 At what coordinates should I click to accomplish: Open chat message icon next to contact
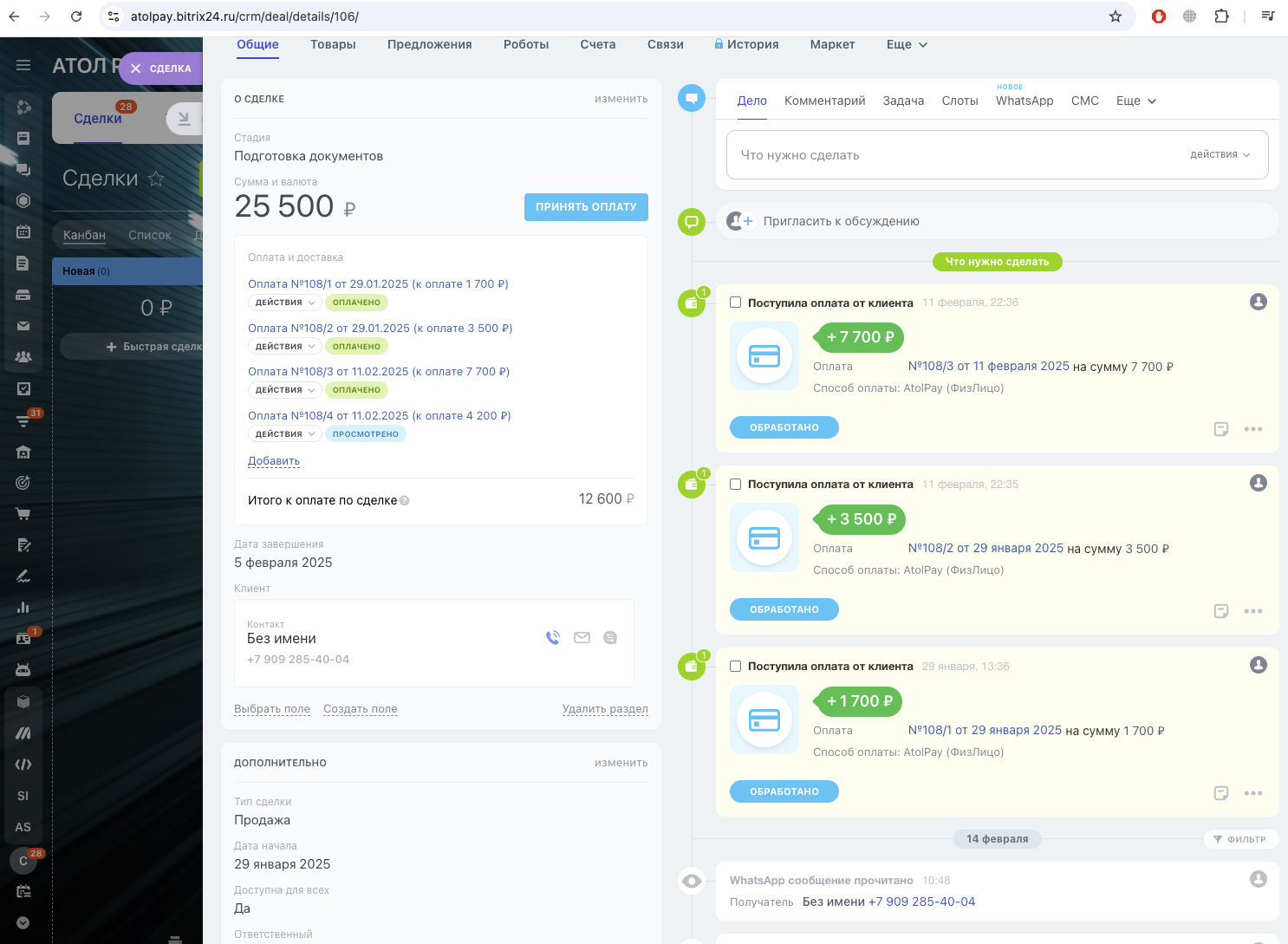[x=610, y=638]
